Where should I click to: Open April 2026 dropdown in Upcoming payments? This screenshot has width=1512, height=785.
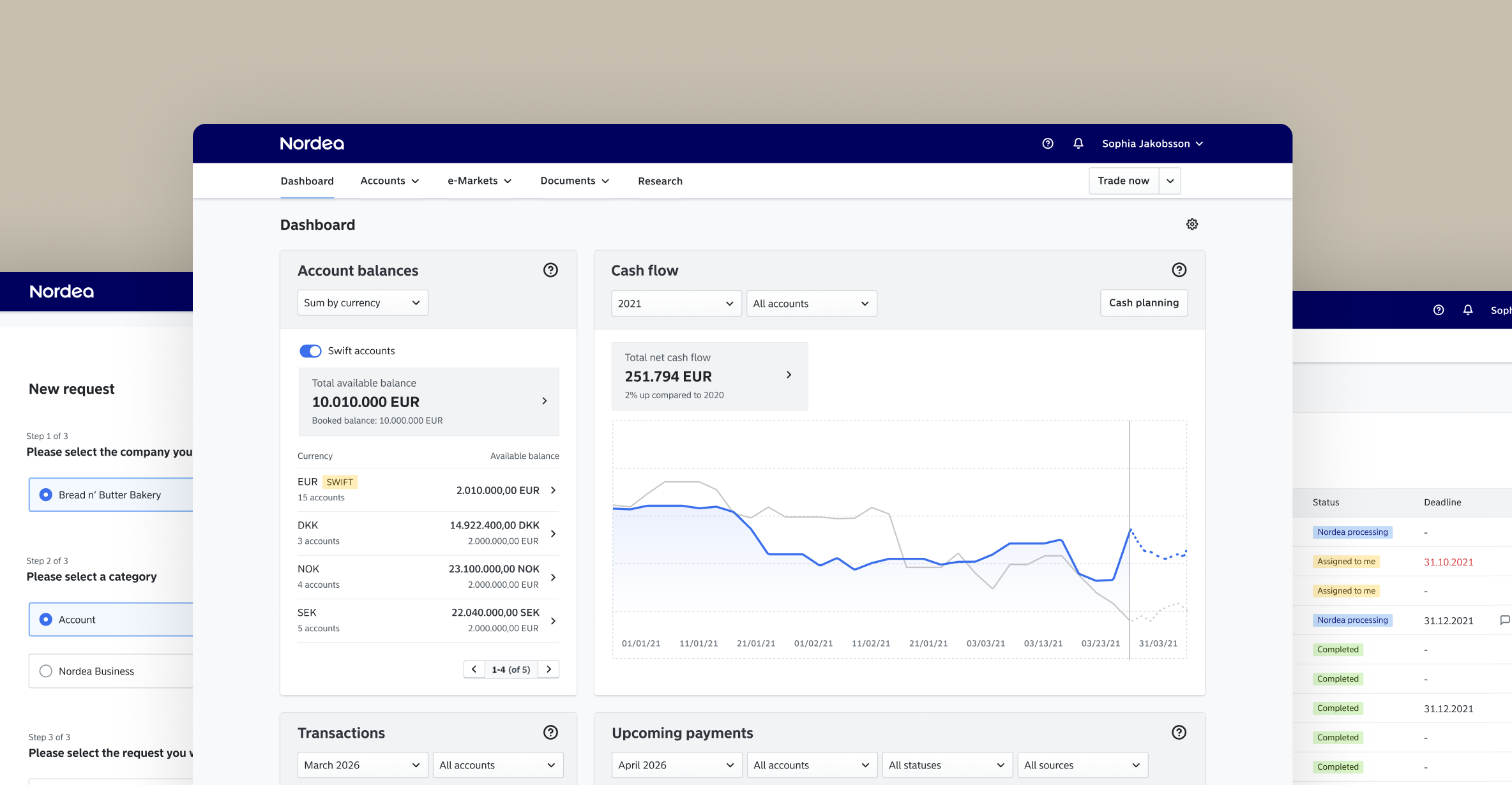(677, 765)
